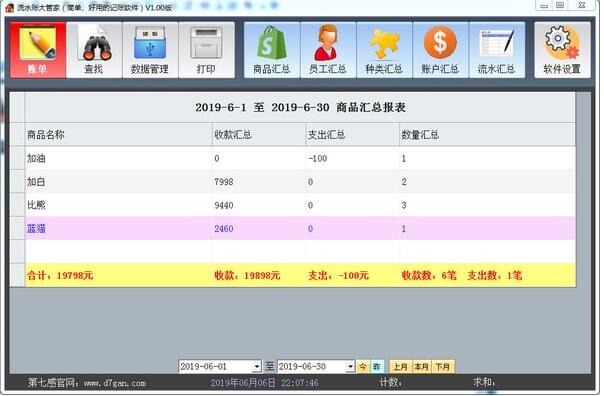604x396 pixels.
Task: Open 员工汇总 employee summary icon
Action: click(x=328, y=50)
